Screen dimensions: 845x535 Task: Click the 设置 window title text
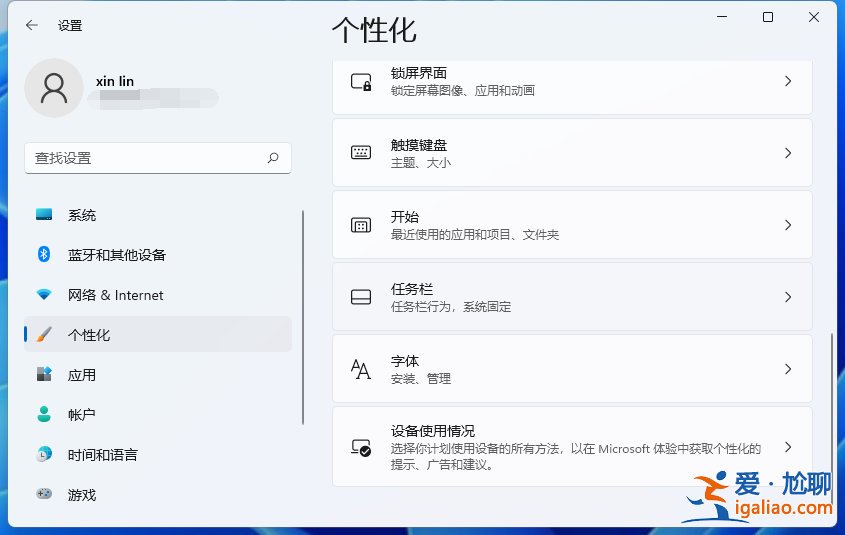[x=70, y=25]
